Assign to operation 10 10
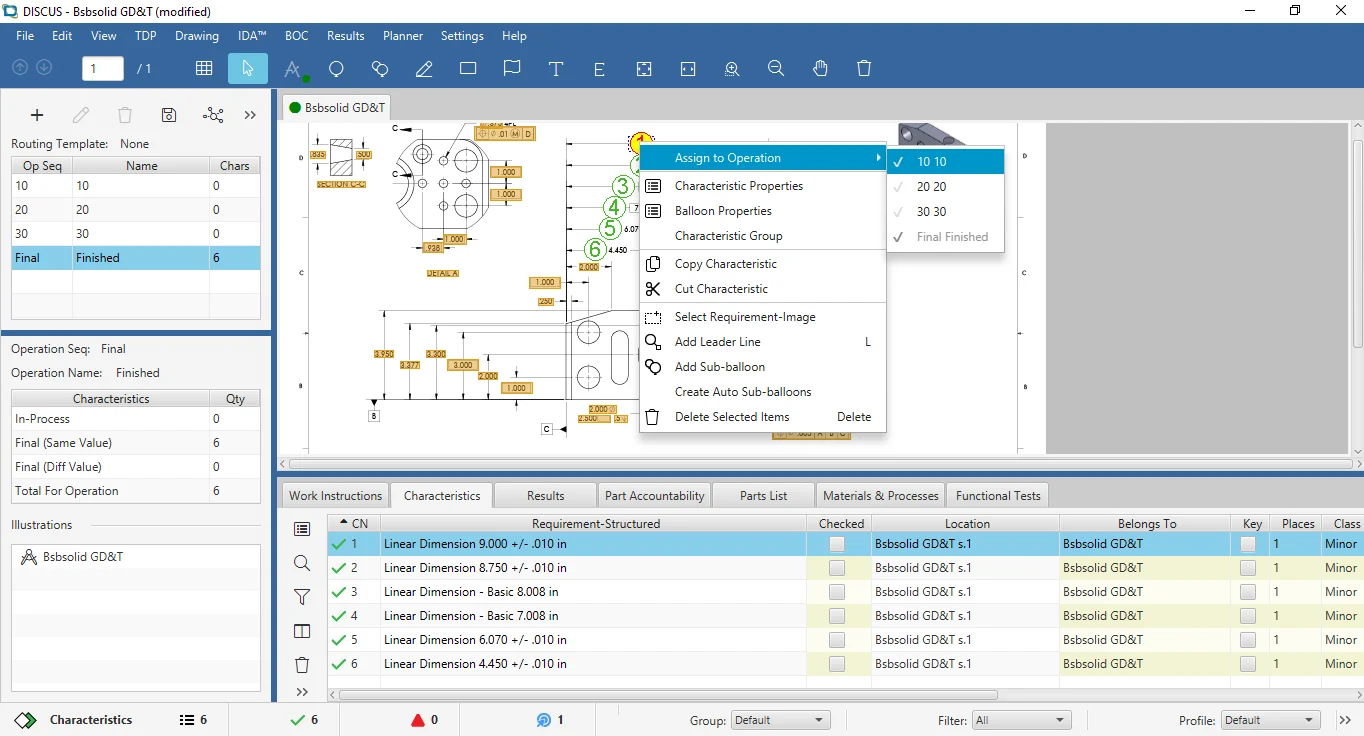The width and height of the screenshot is (1364, 736). (x=945, y=162)
